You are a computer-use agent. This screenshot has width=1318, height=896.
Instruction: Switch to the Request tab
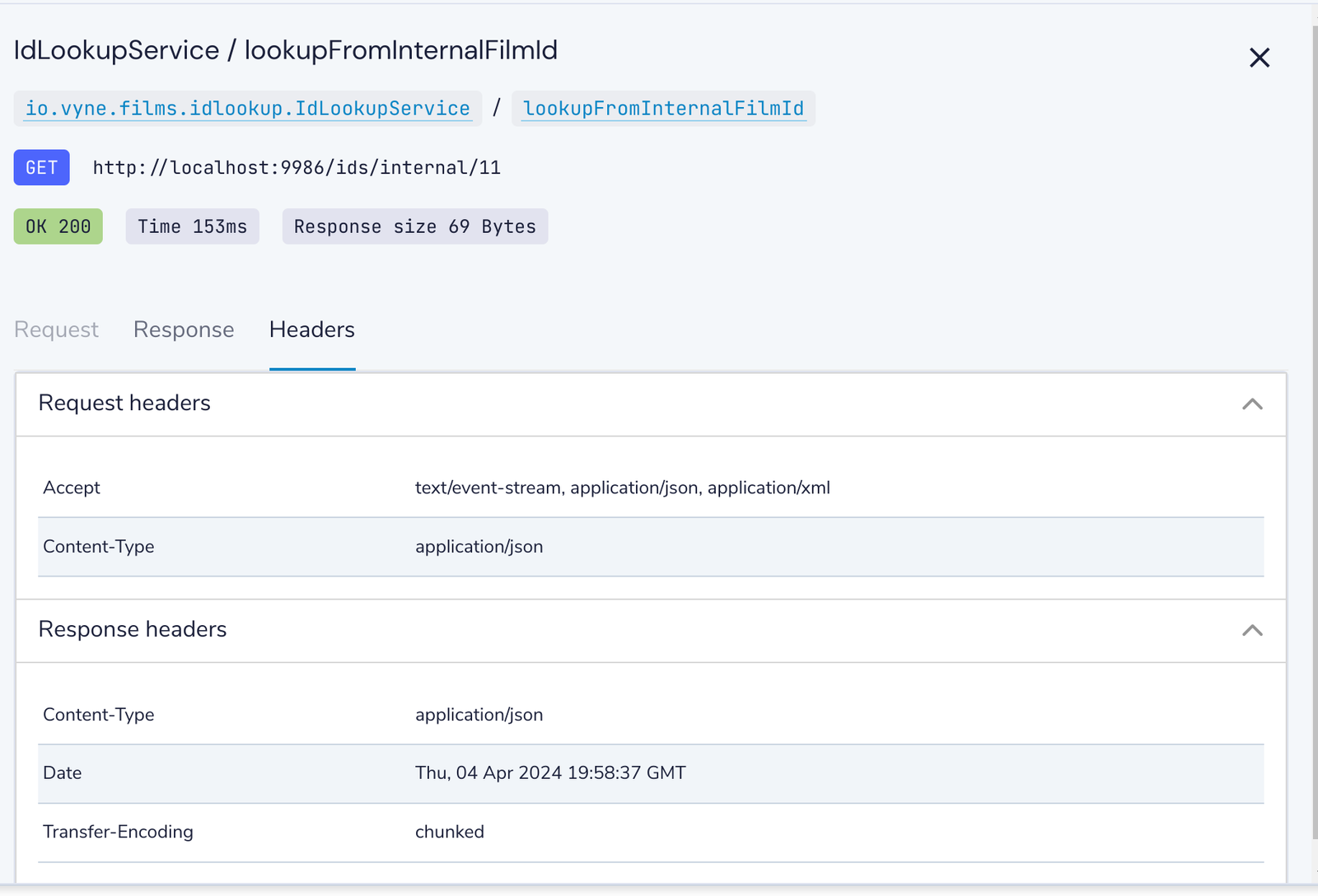(x=56, y=329)
